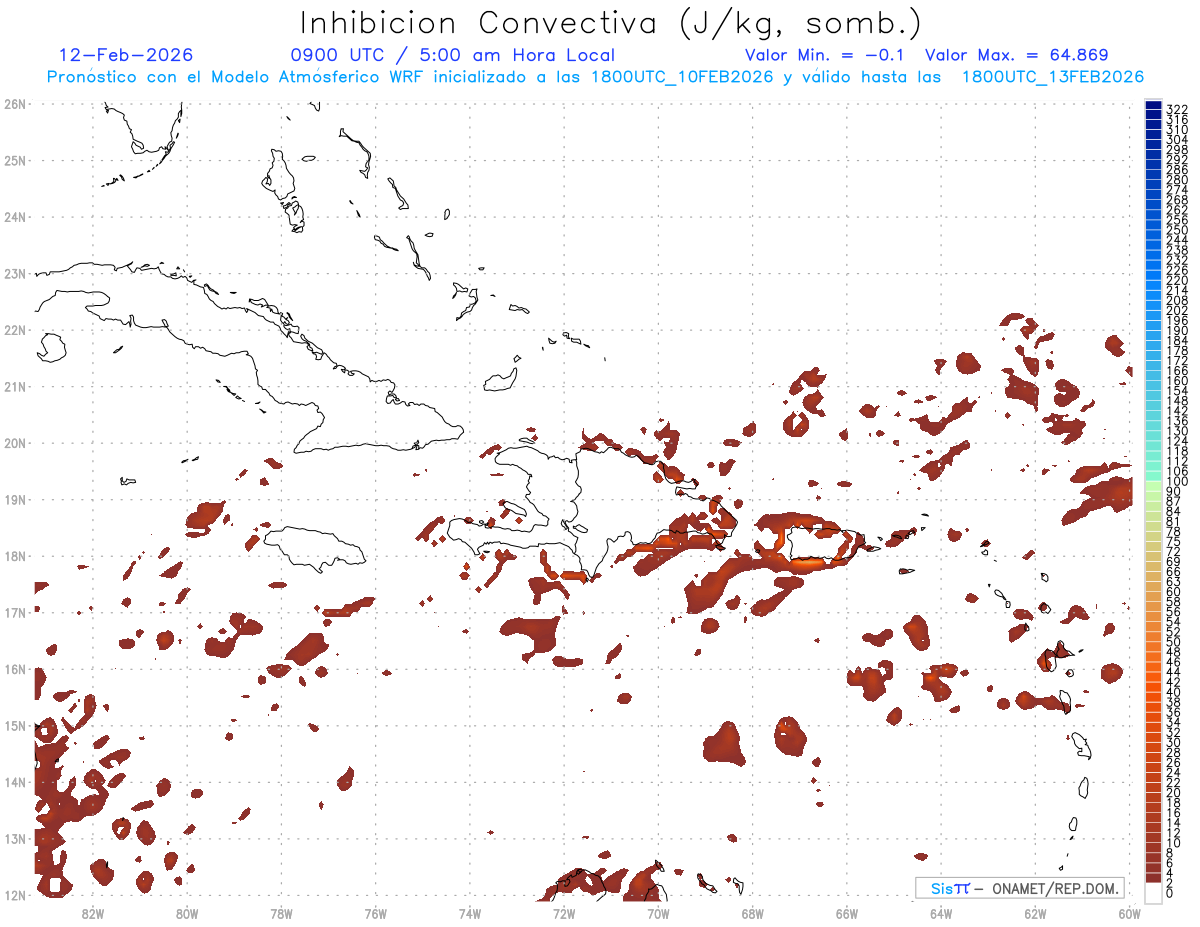Screen dimensions: 1200x927
Task: Click the "17N" latitude label
Action: click(x=15, y=612)
